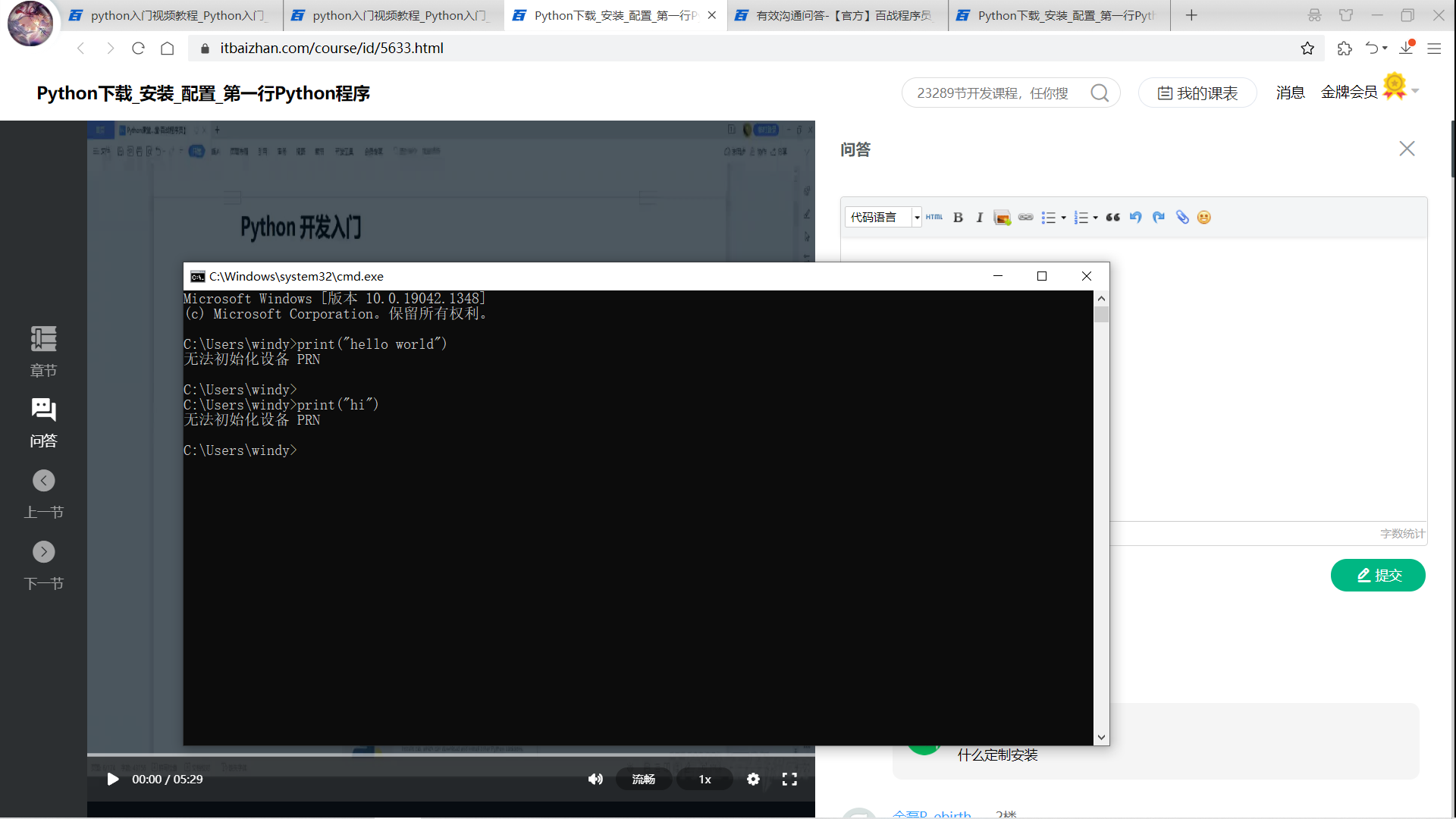Switch to 有效沟通问答 tab
The width and height of the screenshot is (1456, 819).
tap(837, 15)
